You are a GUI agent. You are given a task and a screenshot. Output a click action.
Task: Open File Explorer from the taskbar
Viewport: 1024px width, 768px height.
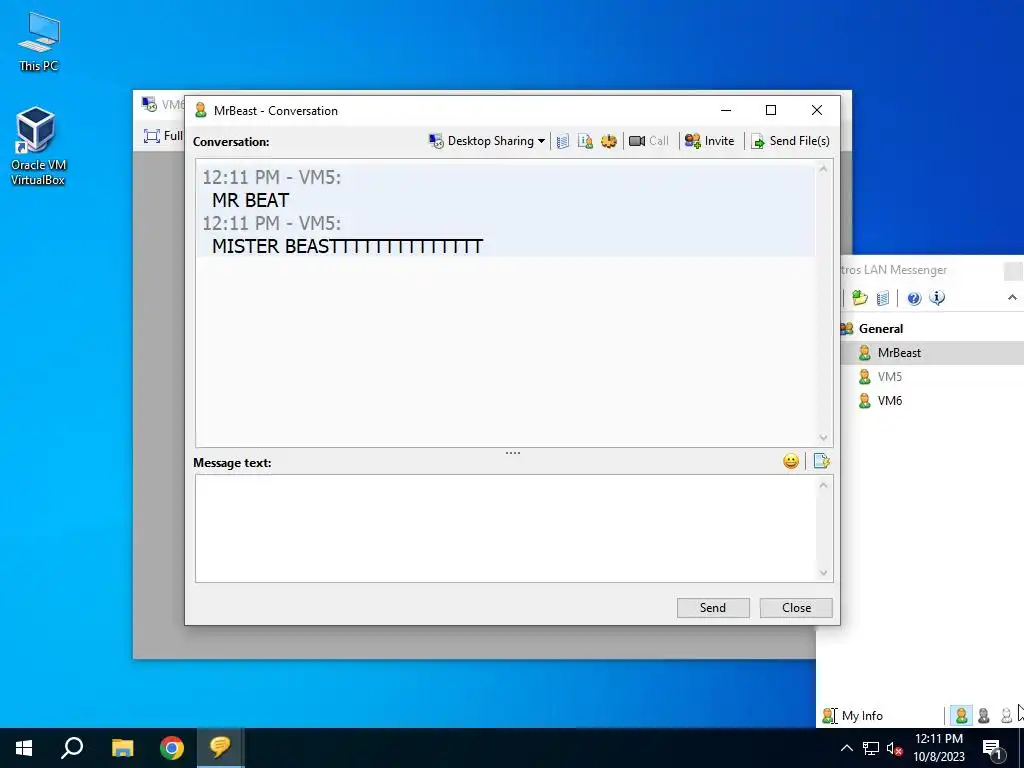coord(122,748)
